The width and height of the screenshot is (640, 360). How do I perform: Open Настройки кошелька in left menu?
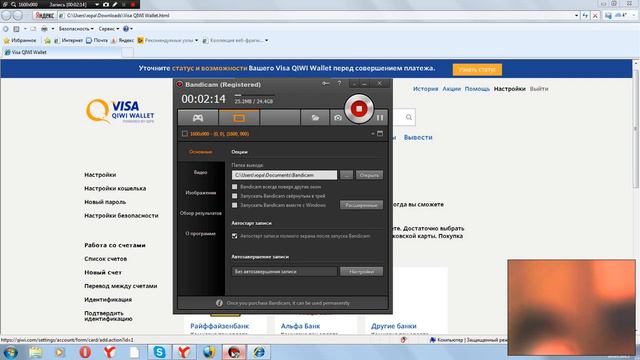pyautogui.click(x=115, y=189)
